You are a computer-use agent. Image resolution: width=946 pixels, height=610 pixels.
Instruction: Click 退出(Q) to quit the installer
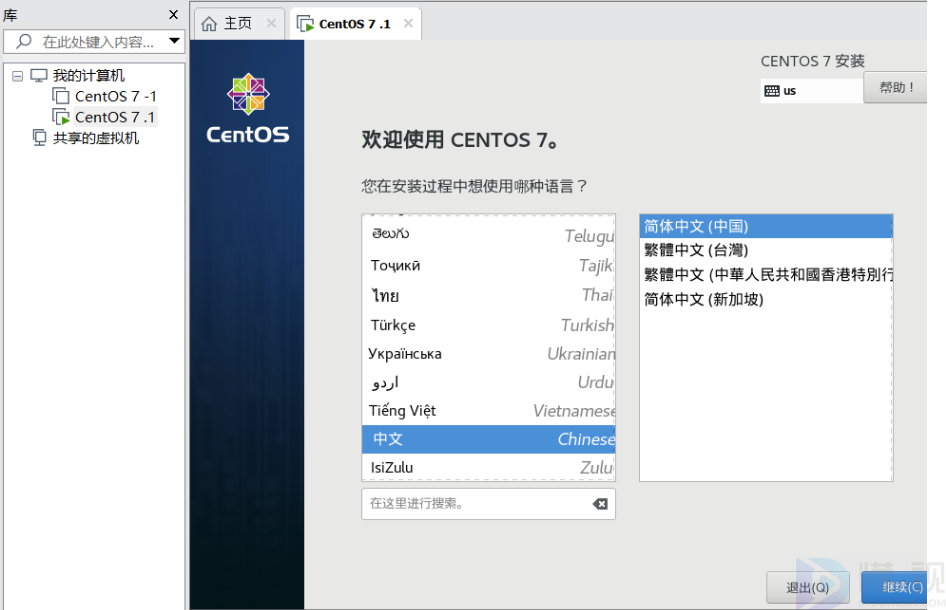(806, 587)
